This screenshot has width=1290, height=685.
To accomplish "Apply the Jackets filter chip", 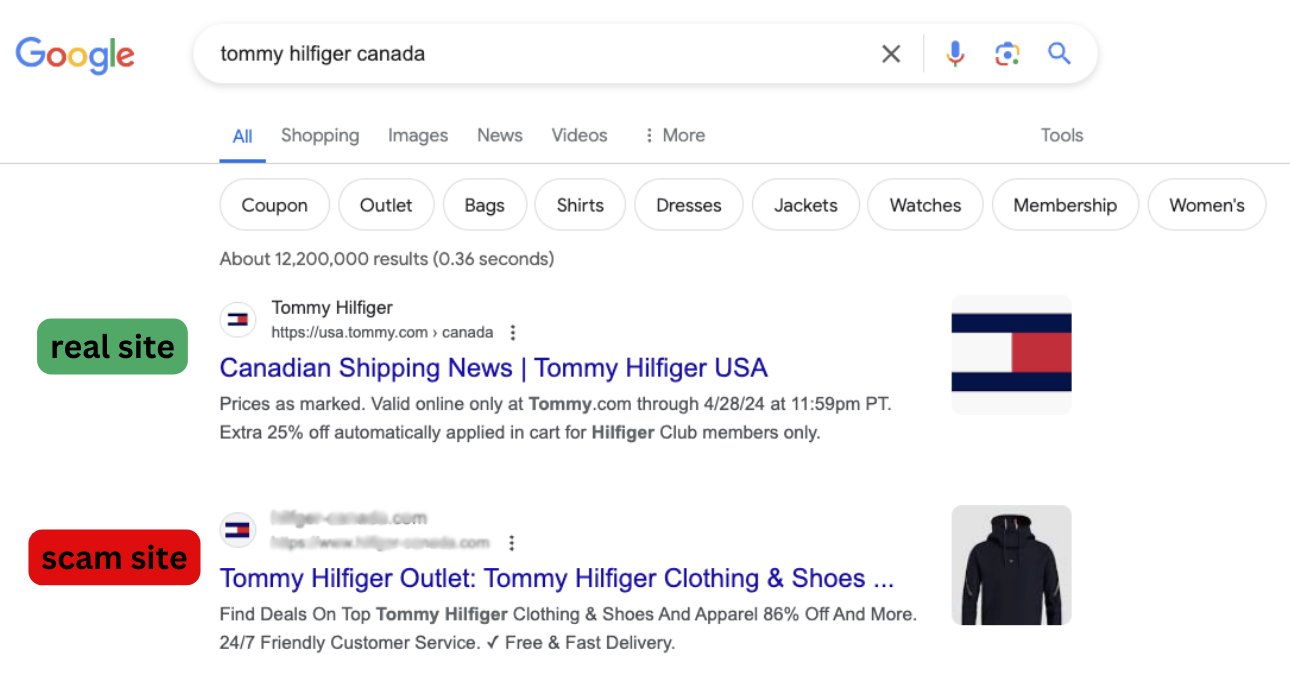I will coord(806,205).
